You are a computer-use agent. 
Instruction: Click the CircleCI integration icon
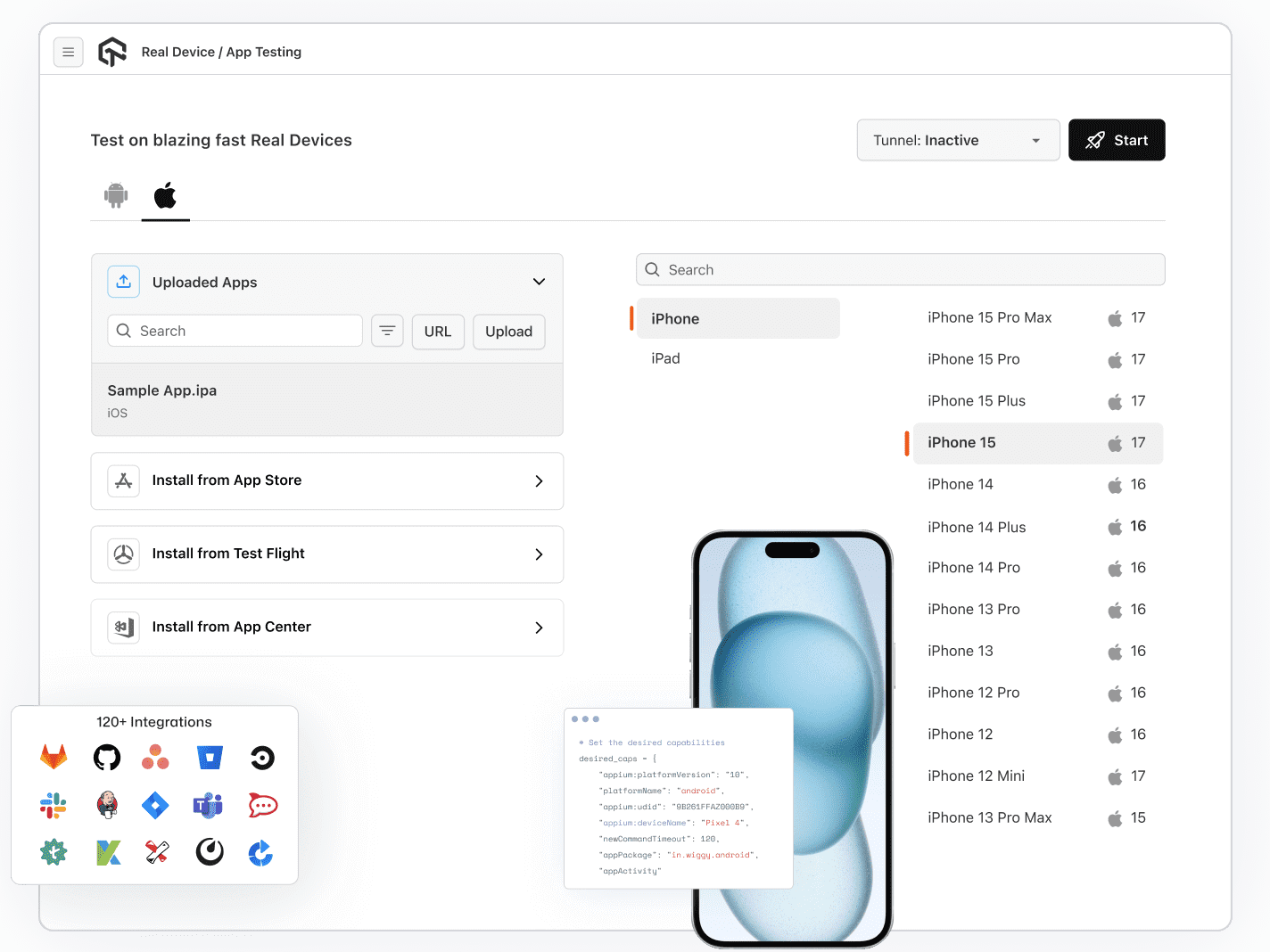pyautogui.click(x=262, y=757)
